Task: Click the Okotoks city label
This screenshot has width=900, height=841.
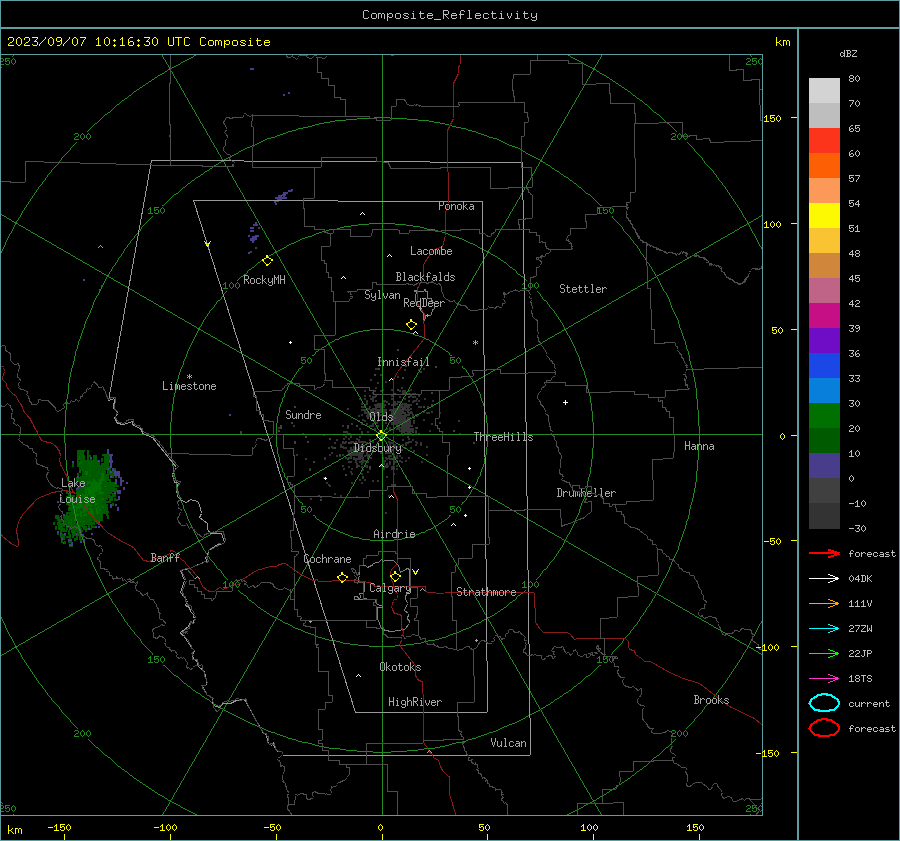Action: (400, 667)
